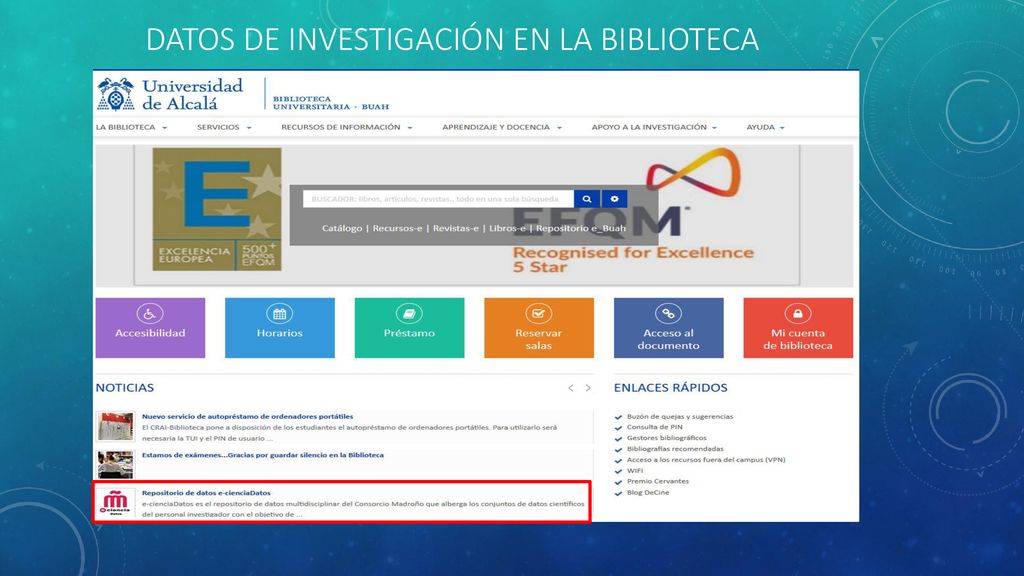This screenshot has width=1024, height=576.
Task: Click the purple Accesibilidad tile
Action: [x=150, y=328]
